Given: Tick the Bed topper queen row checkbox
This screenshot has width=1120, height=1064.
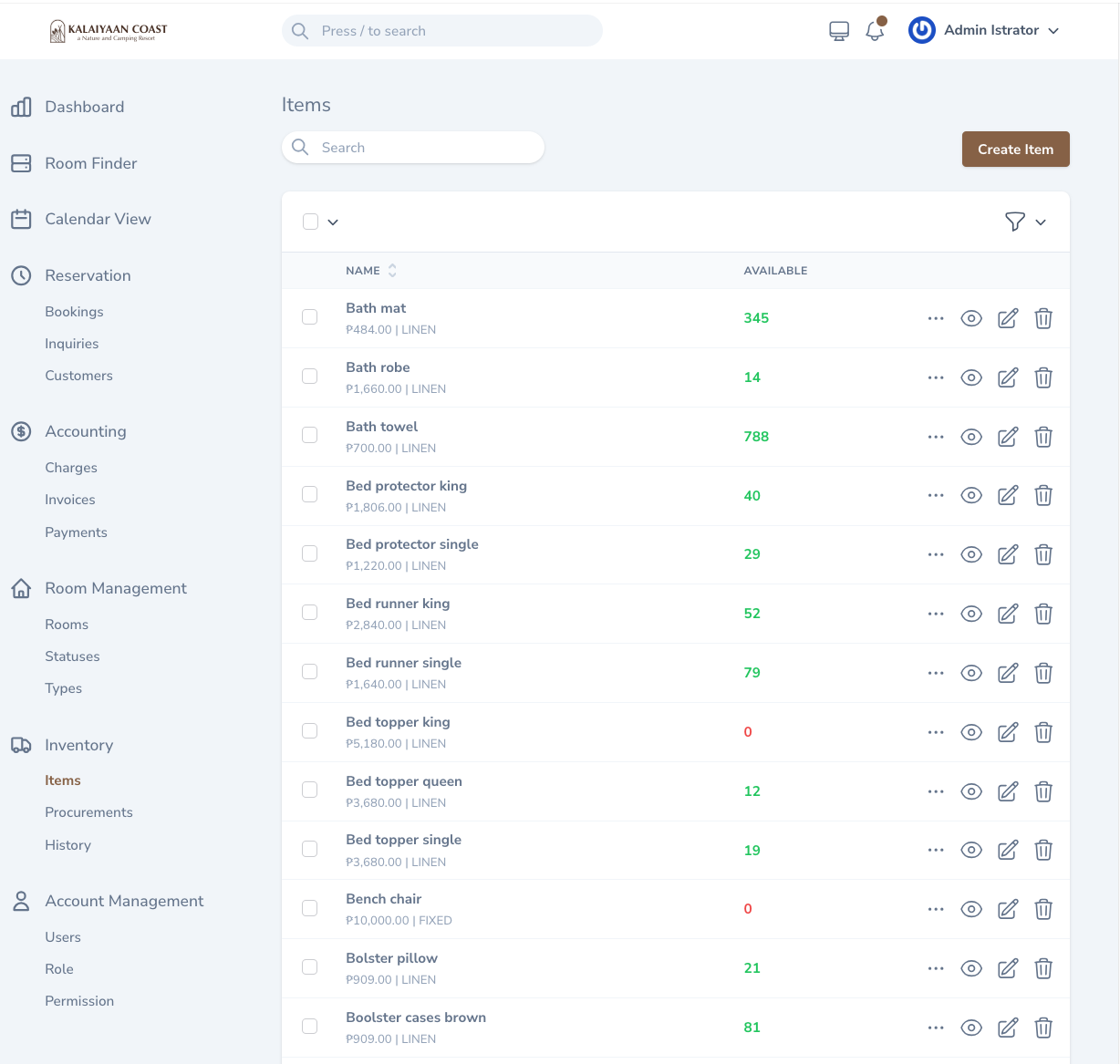Looking at the screenshot, I should [309, 790].
